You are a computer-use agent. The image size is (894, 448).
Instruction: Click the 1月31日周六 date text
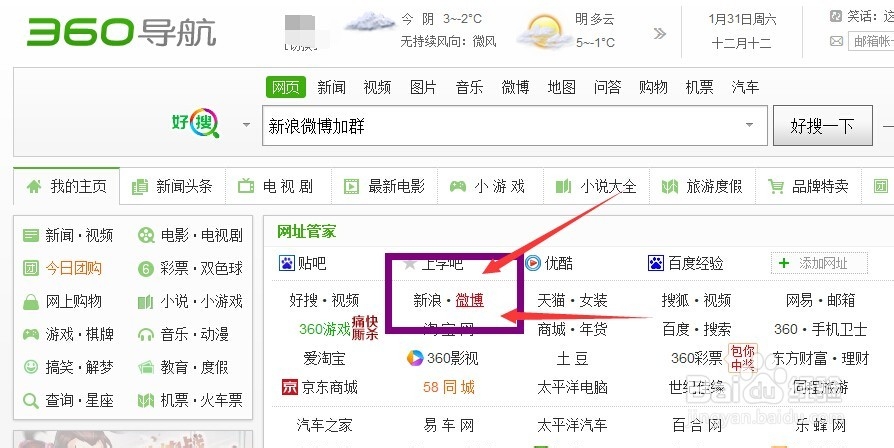click(x=742, y=19)
